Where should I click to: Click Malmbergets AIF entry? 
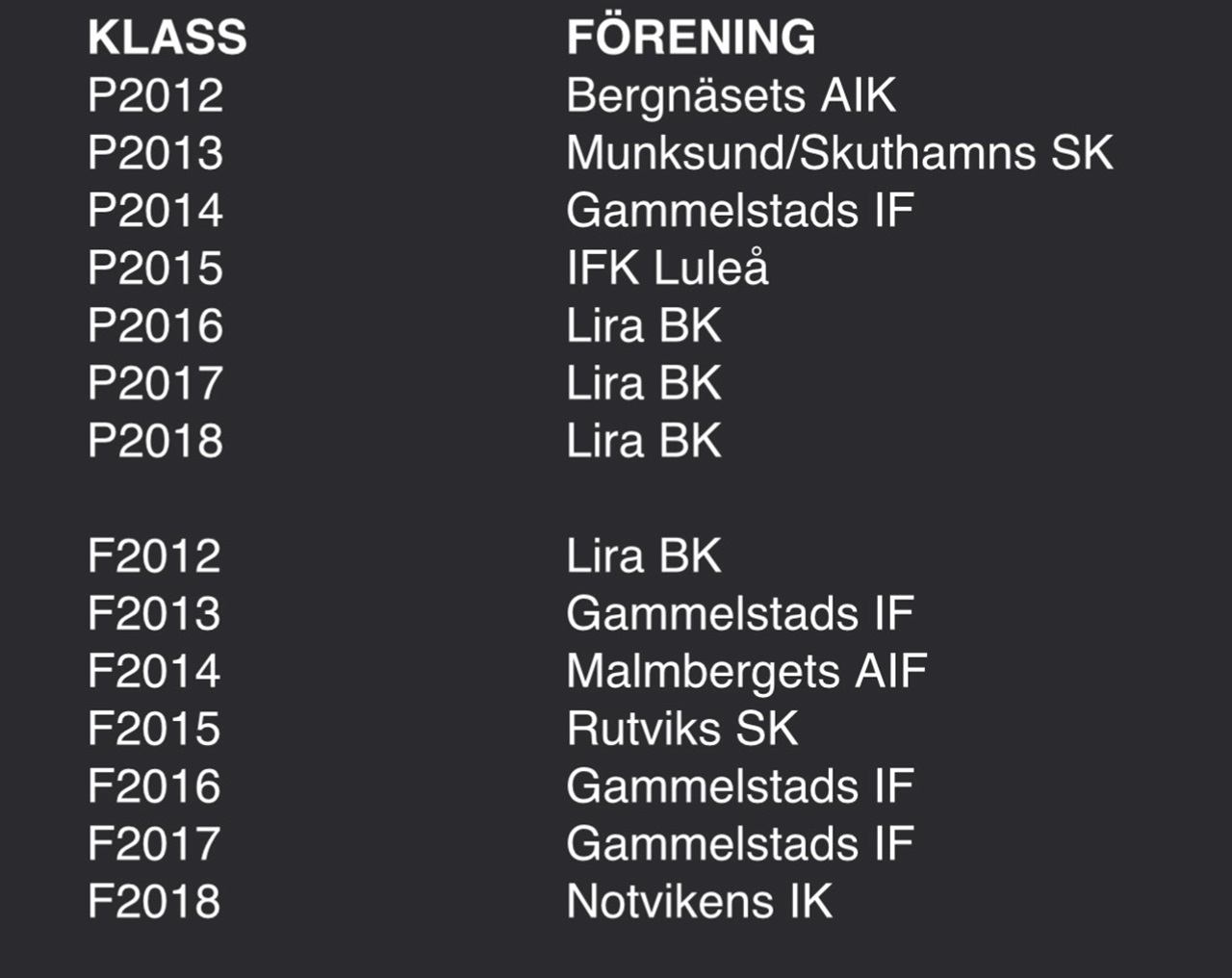tap(747, 673)
